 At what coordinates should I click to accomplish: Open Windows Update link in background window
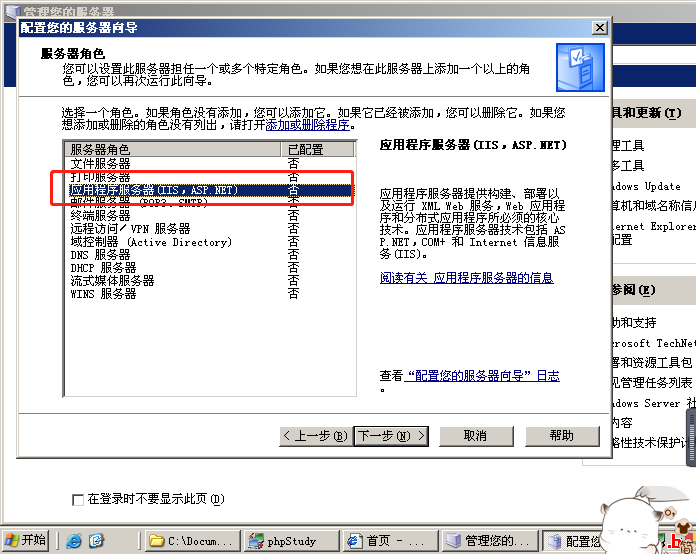[647, 186]
